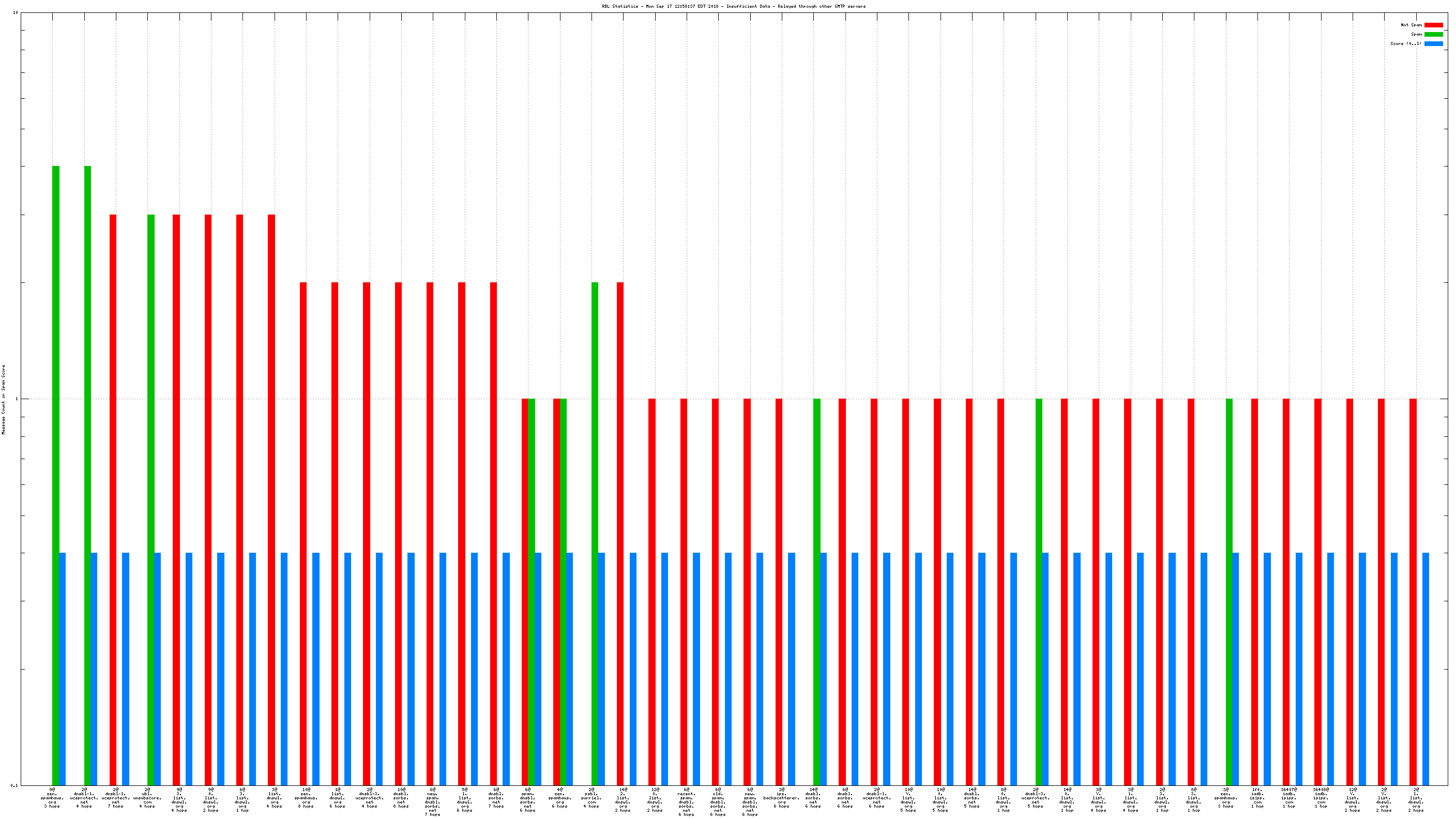The width and height of the screenshot is (1456, 819).
Task: Click the 1ff. iadb.isipp.com axis label
Action: coord(1257,797)
